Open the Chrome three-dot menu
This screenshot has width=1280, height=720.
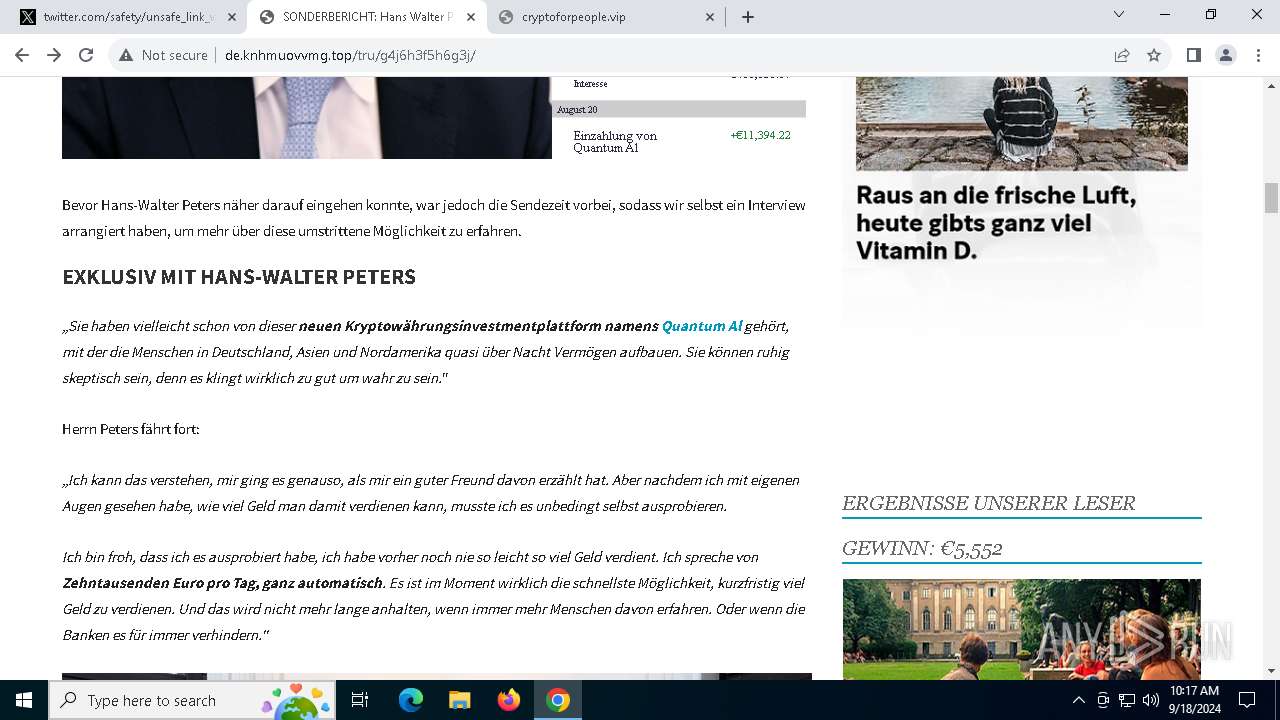tap(1258, 55)
